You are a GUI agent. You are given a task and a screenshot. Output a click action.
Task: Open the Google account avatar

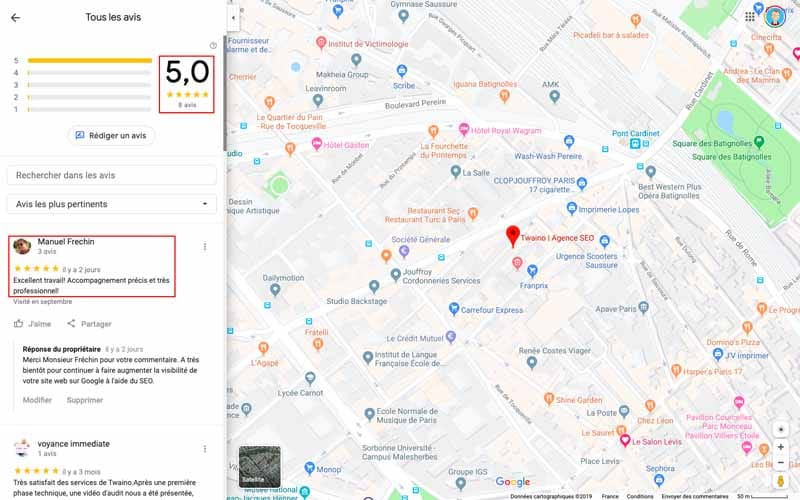[774, 17]
